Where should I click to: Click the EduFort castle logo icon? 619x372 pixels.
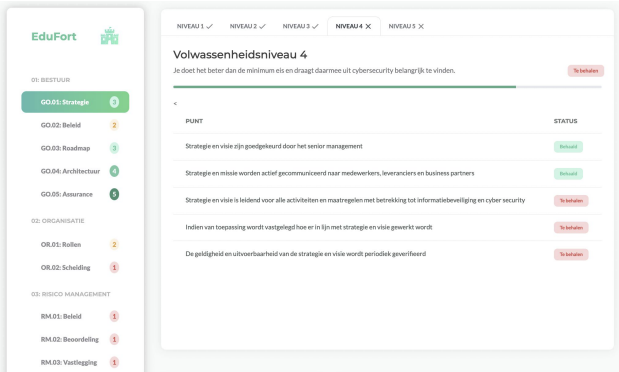pyautogui.click(x=109, y=36)
